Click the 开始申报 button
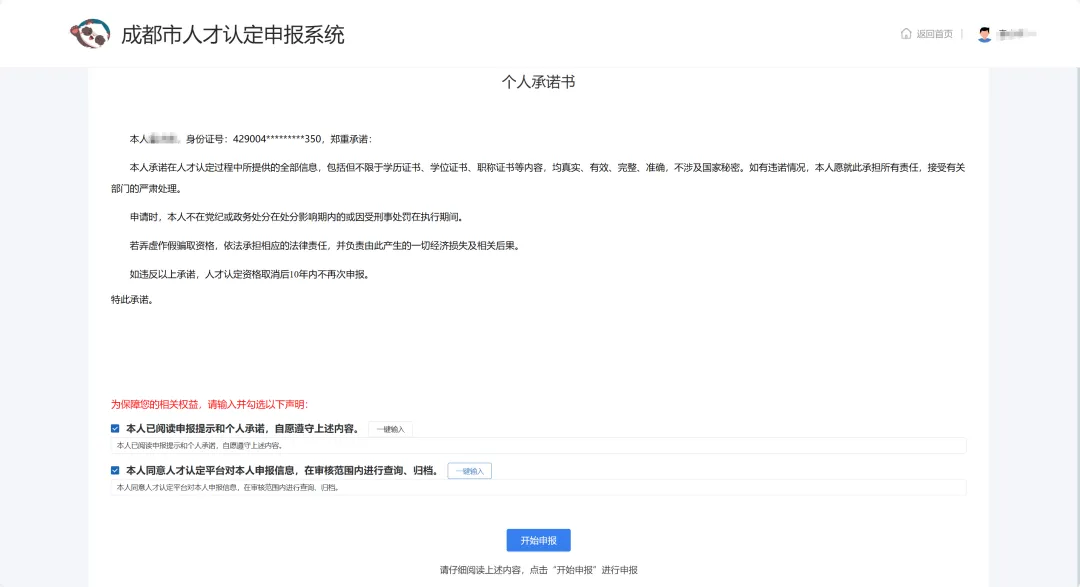Viewport: 1080px width, 587px height. point(539,540)
